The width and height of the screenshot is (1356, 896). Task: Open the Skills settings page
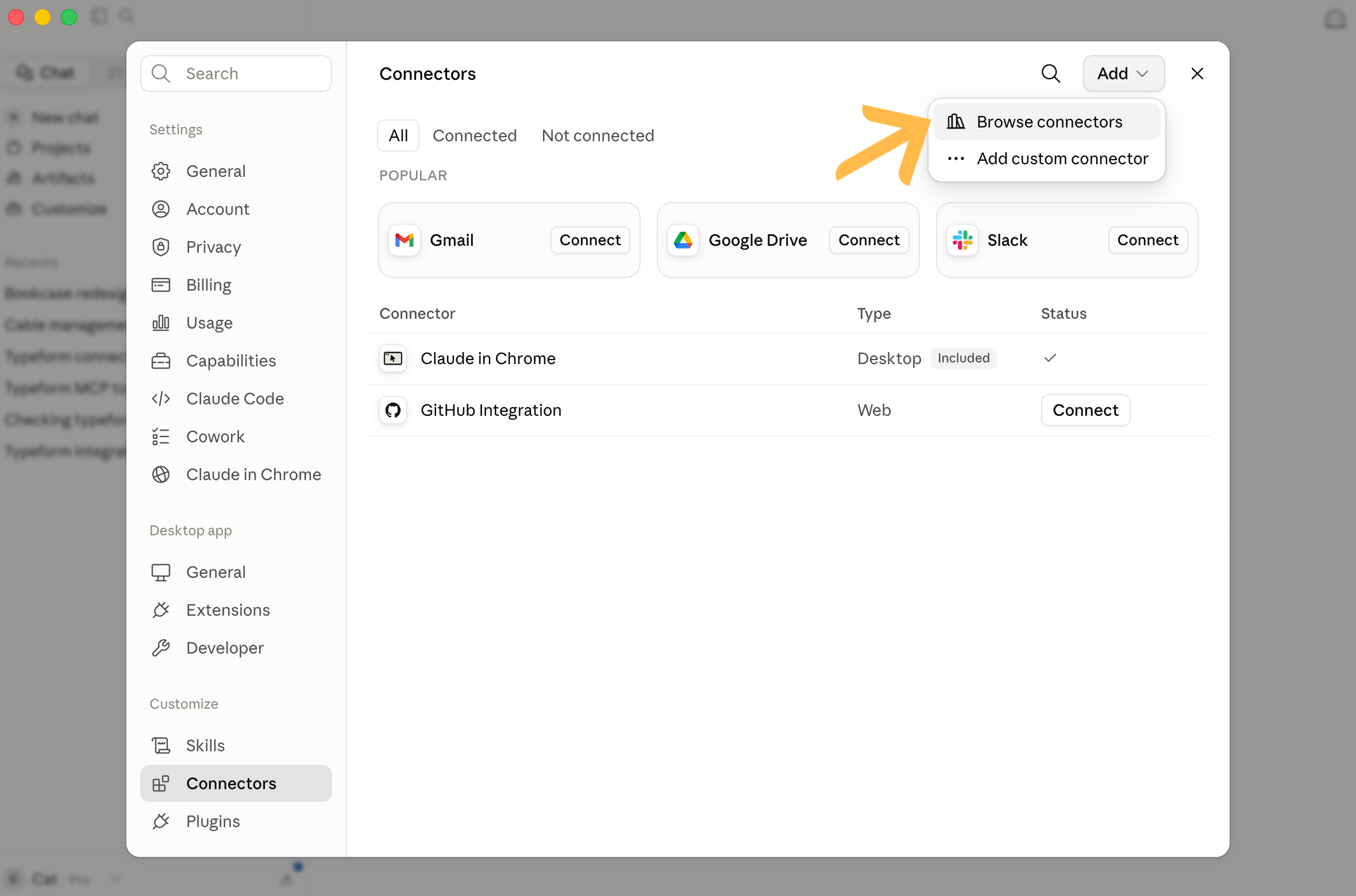point(236,746)
